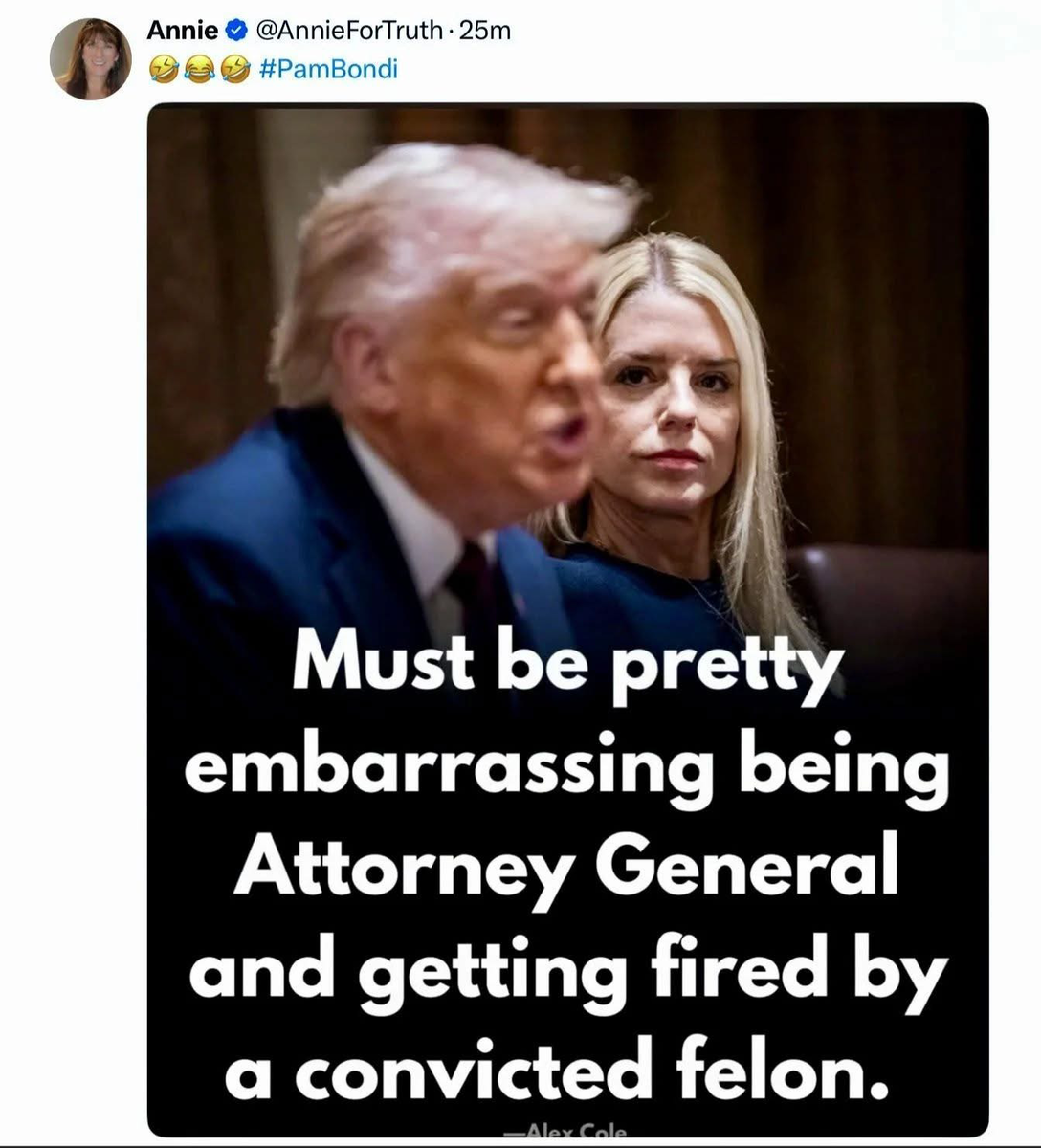
Task: Click the 'Attorney General' text in the meme
Action: coord(566,869)
